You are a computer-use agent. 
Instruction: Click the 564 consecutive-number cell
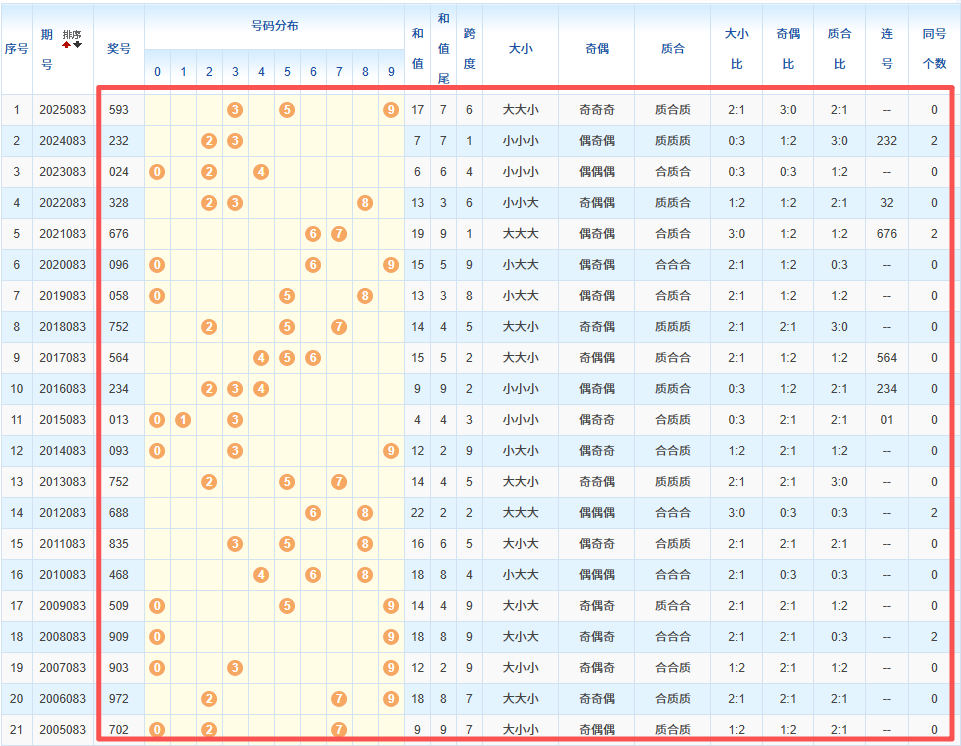[886, 357]
